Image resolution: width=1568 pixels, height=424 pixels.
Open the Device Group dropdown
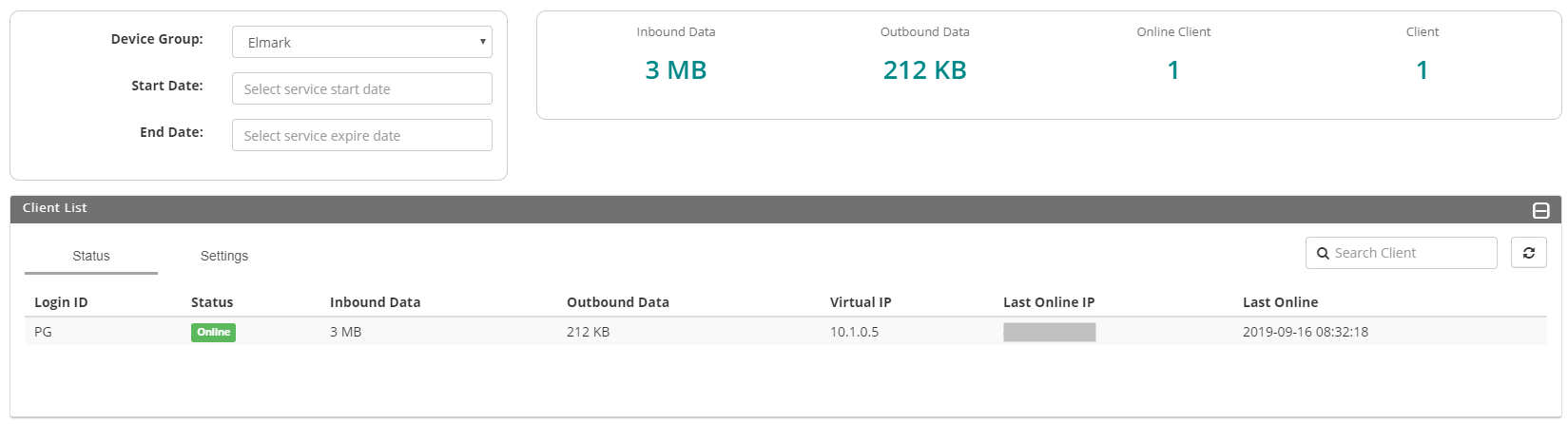[361, 42]
